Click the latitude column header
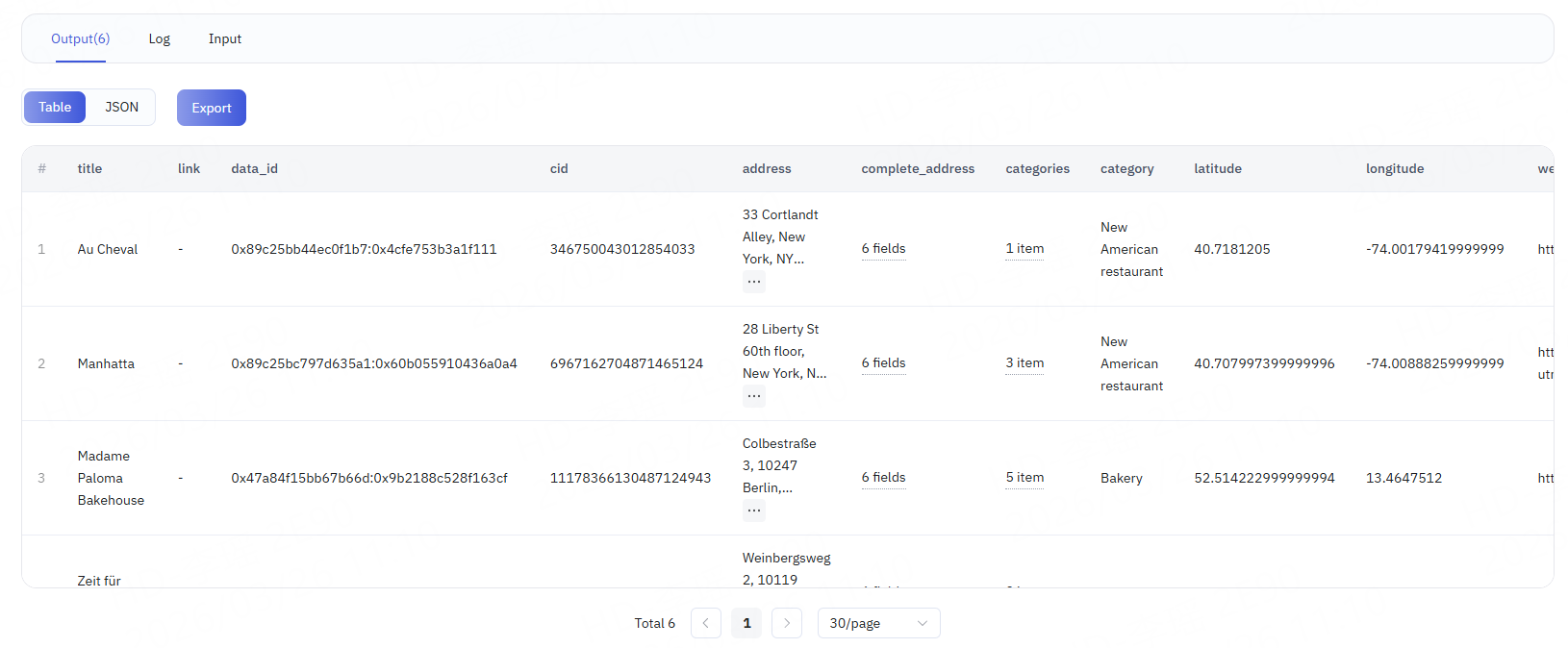Image resolution: width=1568 pixels, height=648 pixels. (1217, 169)
